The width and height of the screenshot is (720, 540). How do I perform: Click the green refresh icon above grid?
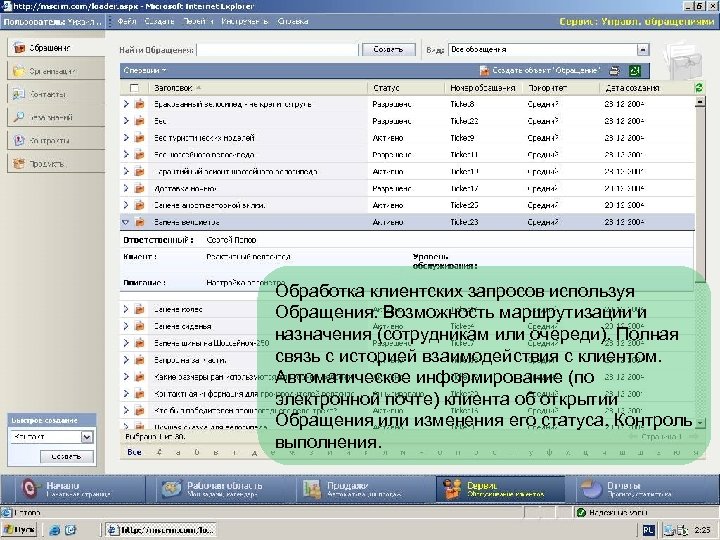pos(699,87)
